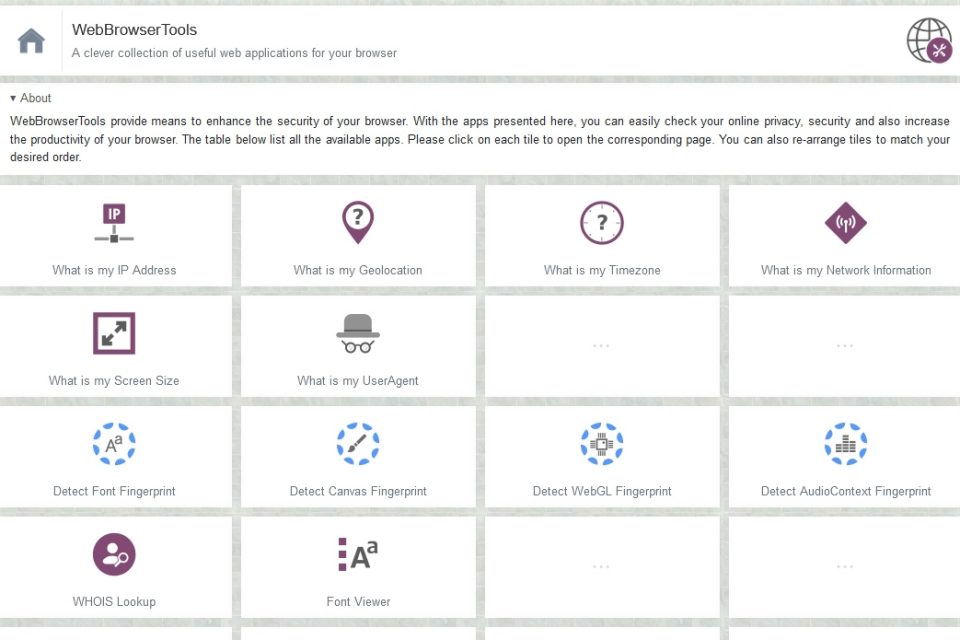Open the Network Information diamond icon
960x640 pixels.
point(846,223)
